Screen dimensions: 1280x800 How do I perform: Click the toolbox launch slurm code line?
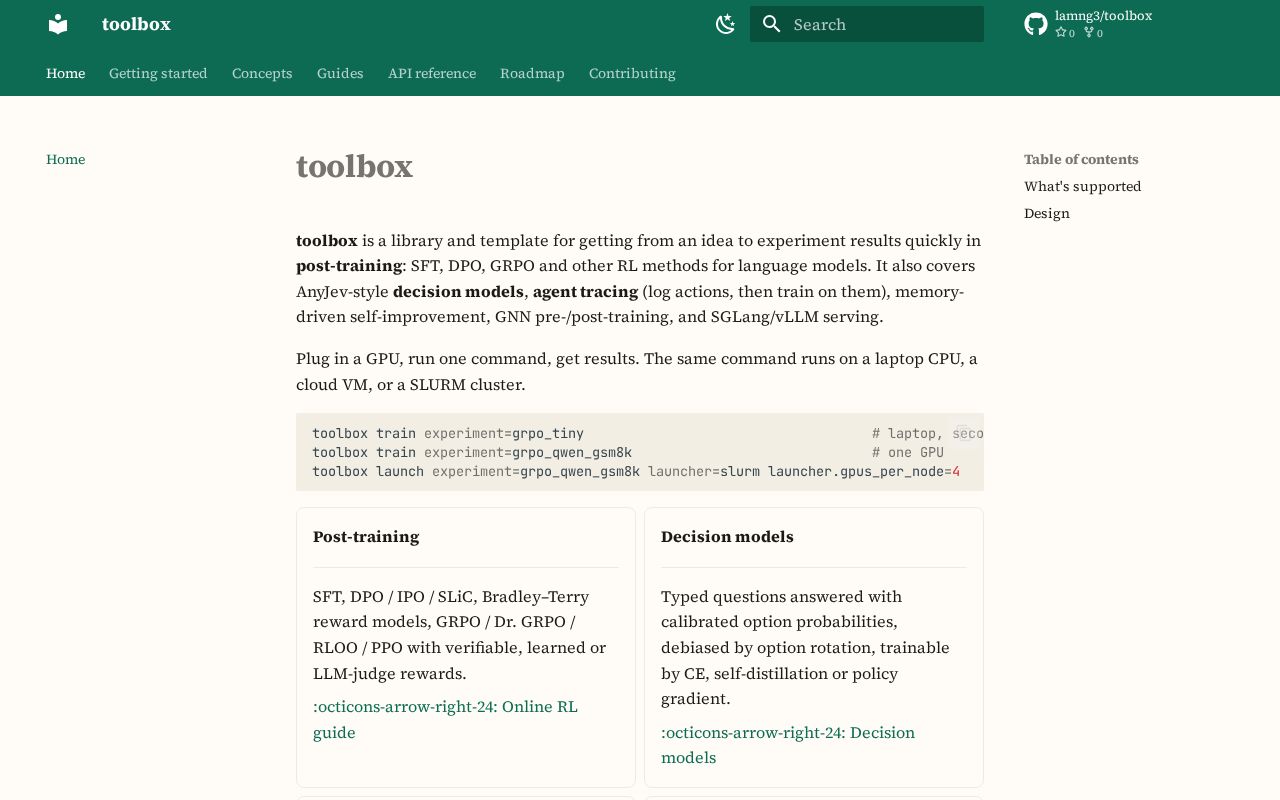click(636, 471)
